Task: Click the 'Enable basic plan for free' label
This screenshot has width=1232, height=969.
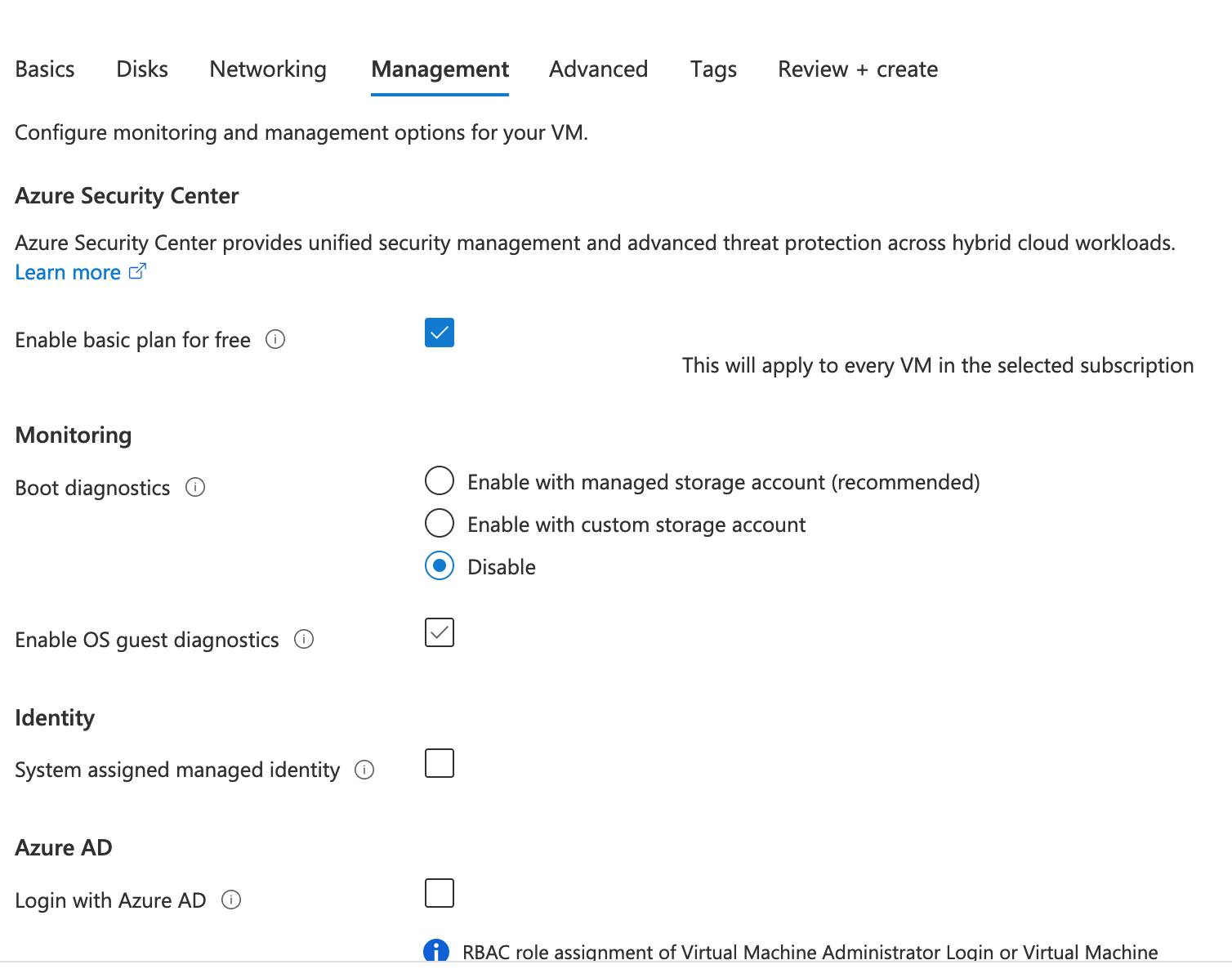Action: coord(132,340)
